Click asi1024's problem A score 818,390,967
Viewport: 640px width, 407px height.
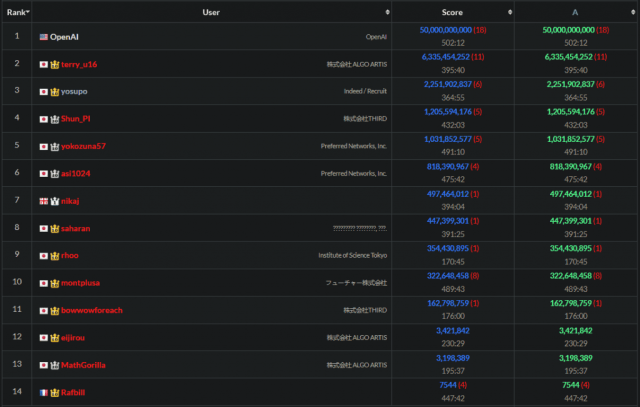pos(571,167)
